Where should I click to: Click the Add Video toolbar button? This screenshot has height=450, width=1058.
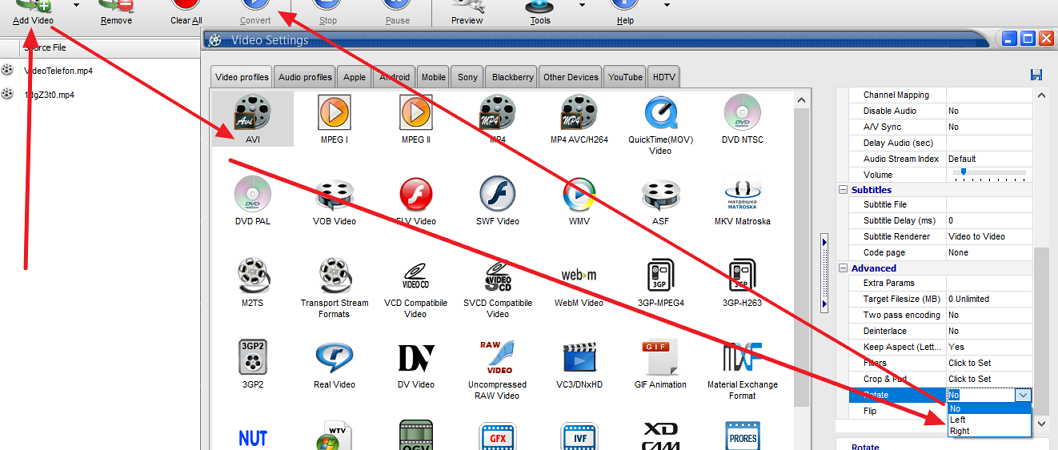pos(33,12)
